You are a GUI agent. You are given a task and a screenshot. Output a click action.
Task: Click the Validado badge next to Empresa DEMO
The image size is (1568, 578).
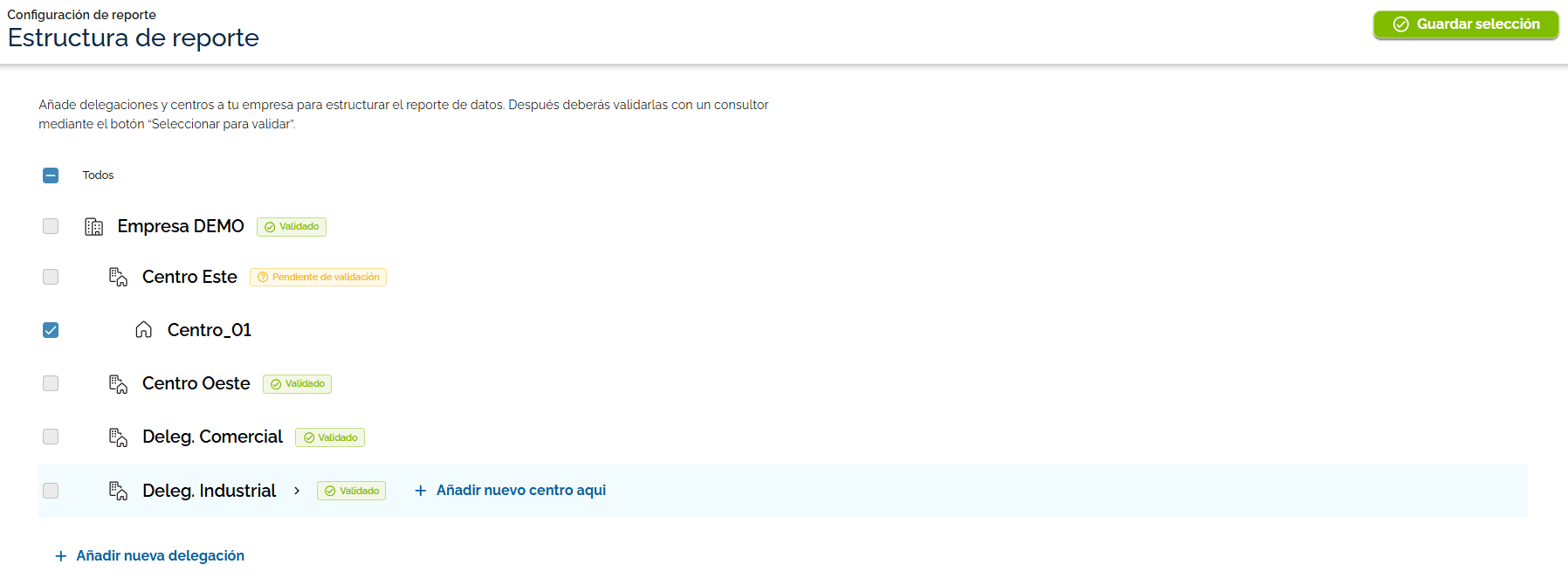tap(292, 227)
